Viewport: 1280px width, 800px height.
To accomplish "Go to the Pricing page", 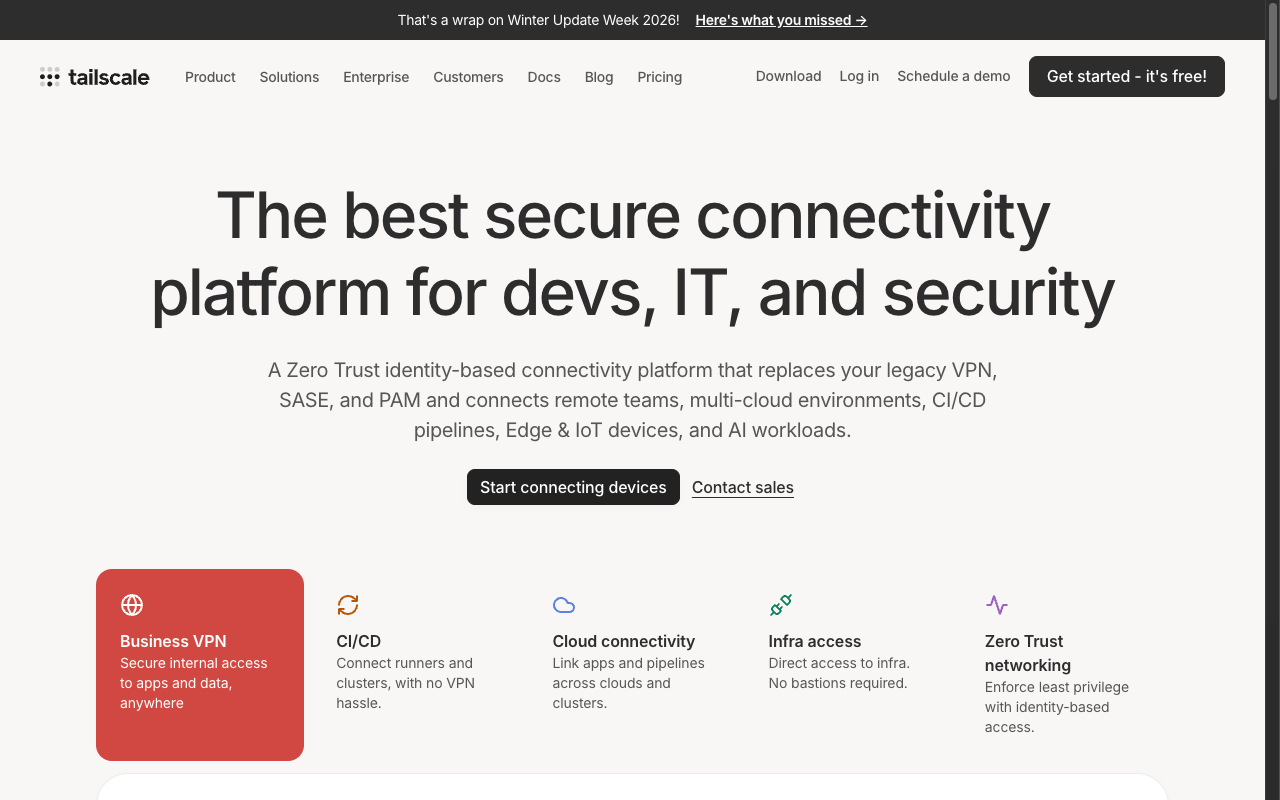I will pyautogui.click(x=660, y=77).
